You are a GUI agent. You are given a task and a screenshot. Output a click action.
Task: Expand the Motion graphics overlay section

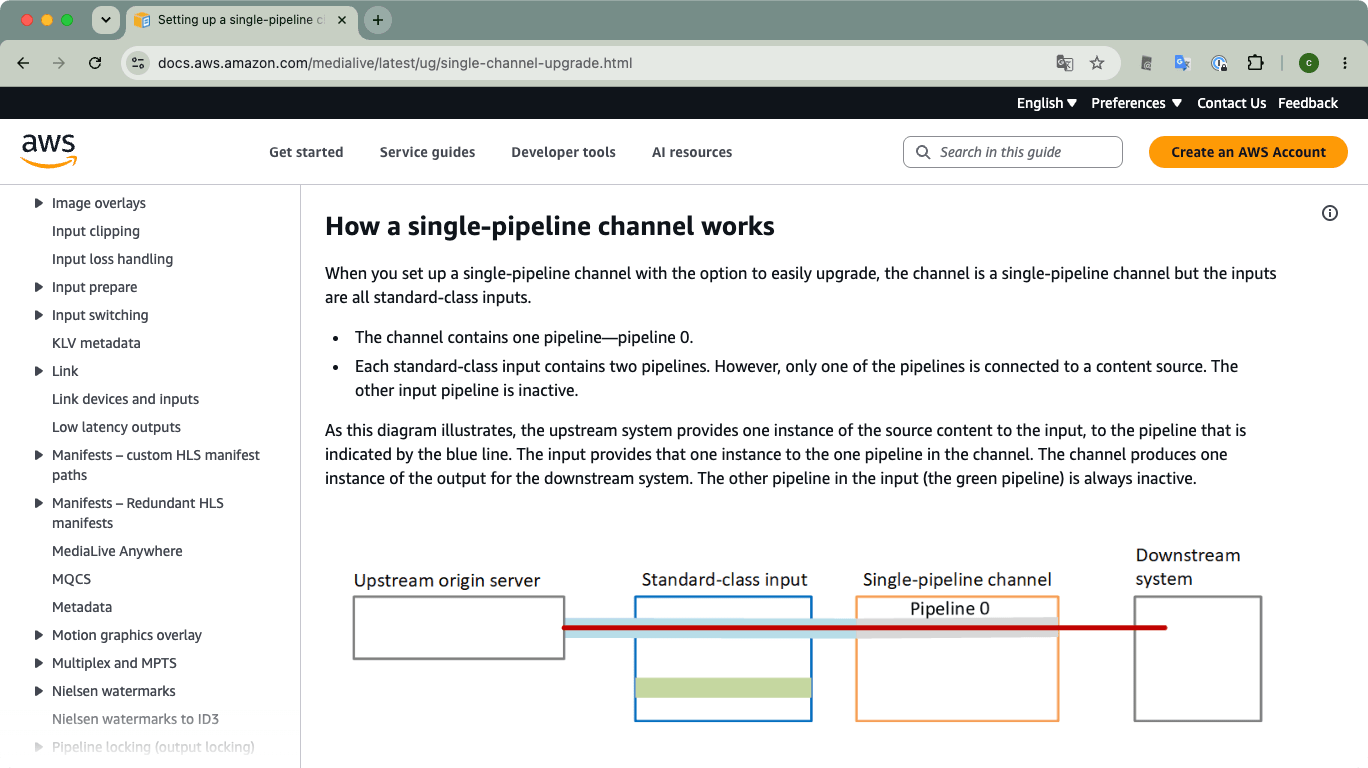pyautogui.click(x=39, y=635)
